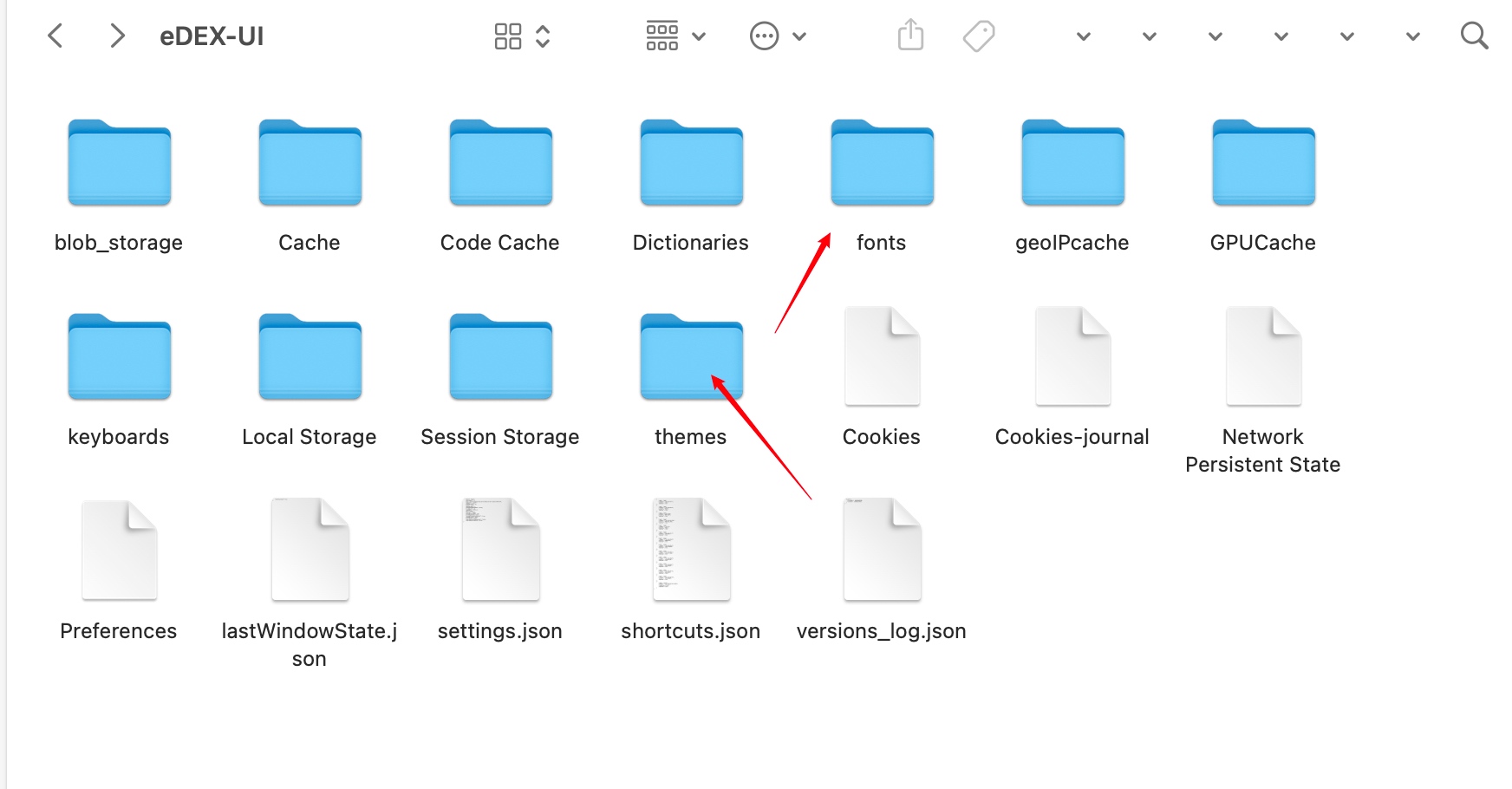Open the group-by options dropdown
Image resolution: width=1512 pixels, height=789 pixels.
675,36
